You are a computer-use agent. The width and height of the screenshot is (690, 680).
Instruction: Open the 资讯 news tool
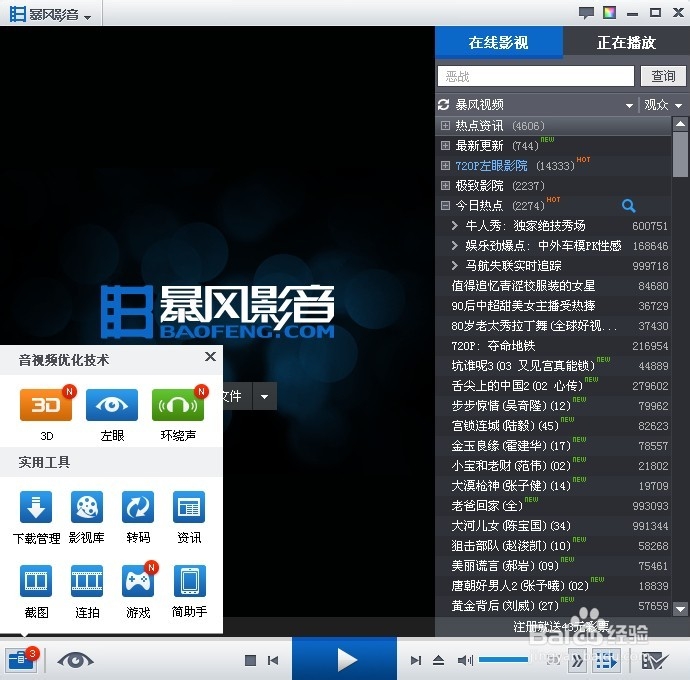189,507
